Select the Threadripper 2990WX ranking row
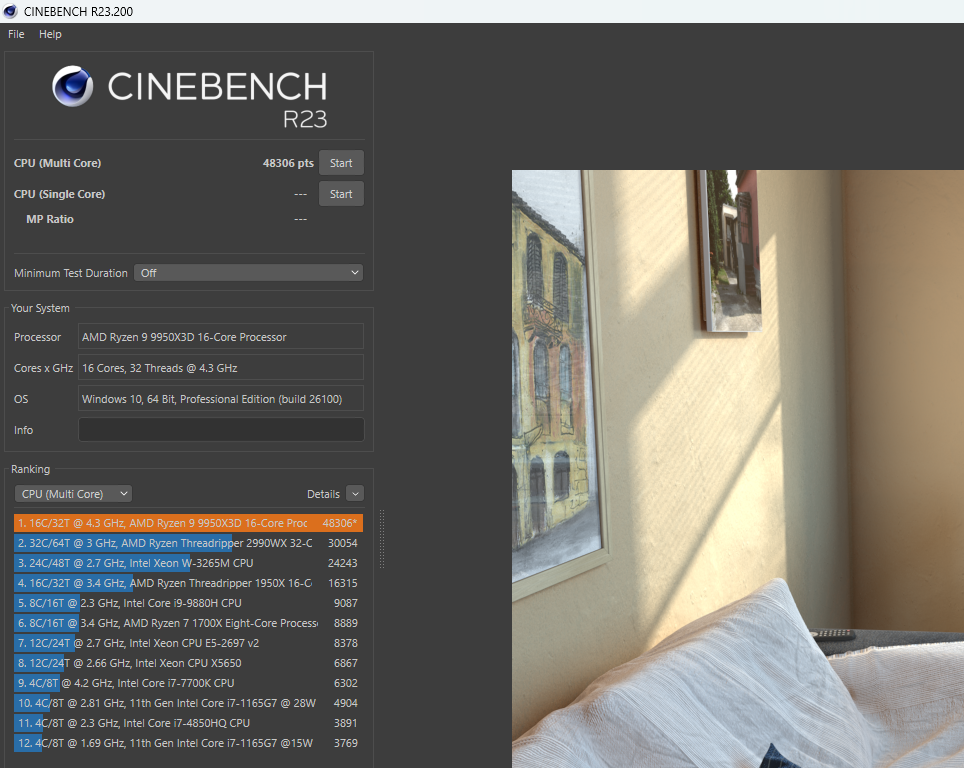Screen dimensions: 964x768 (x=188, y=543)
